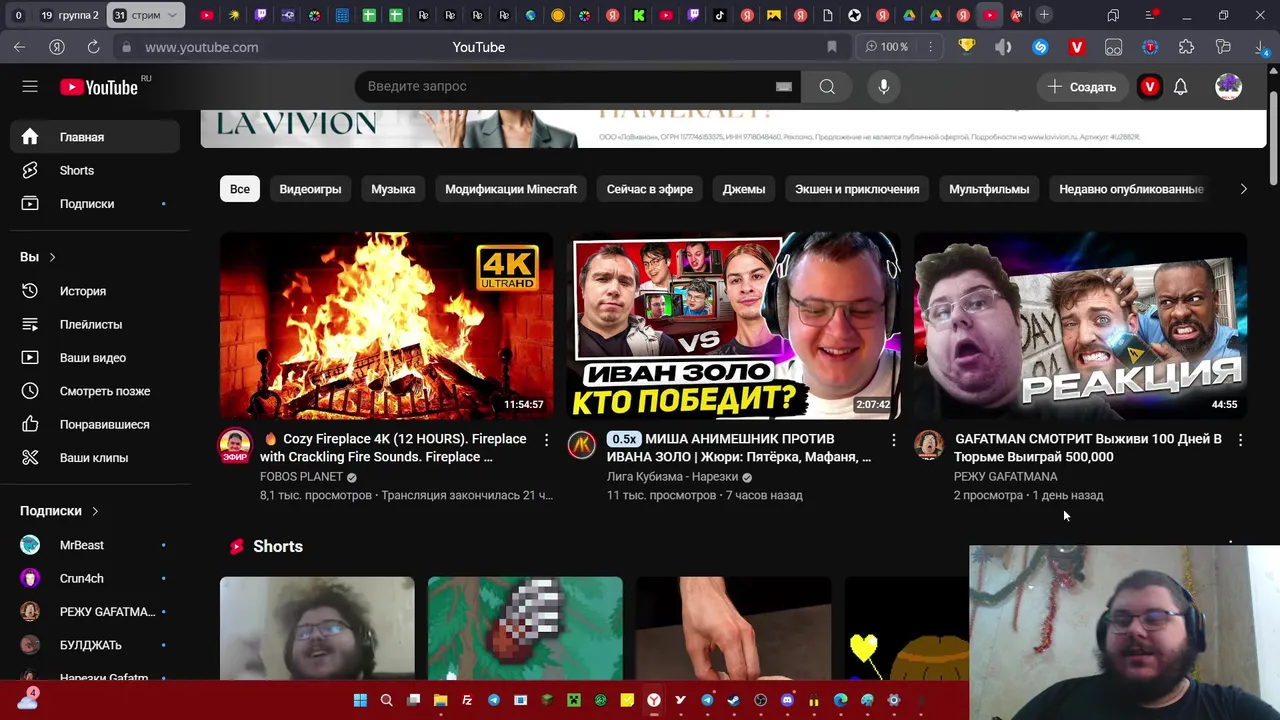Click the Shazam extension icon
This screenshot has width=1280, height=720.
coord(1040,47)
